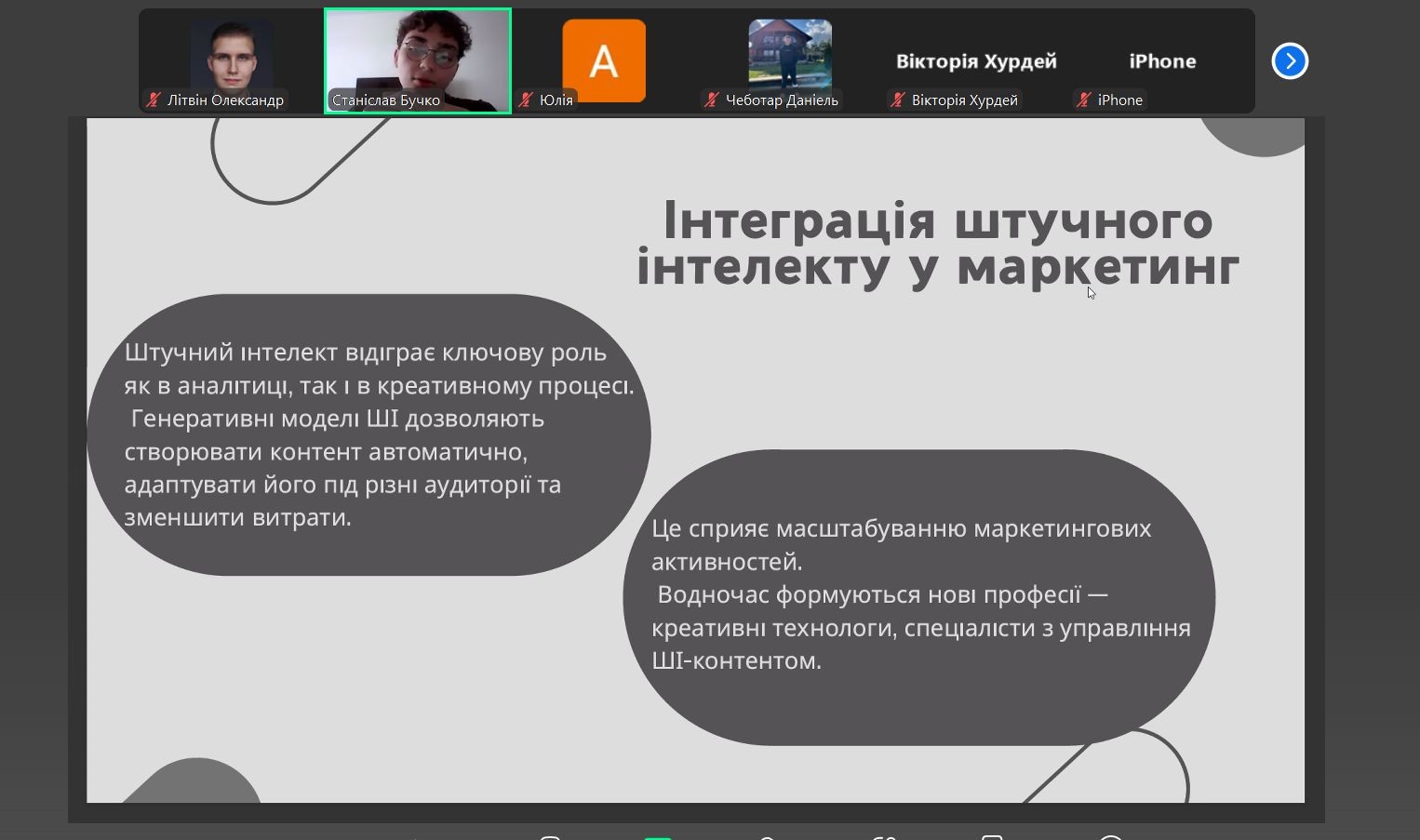The width and height of the screenshot is (1420, 840).
Task: Click muted mic icon beside Юлія
Action: tap(526, 100)
